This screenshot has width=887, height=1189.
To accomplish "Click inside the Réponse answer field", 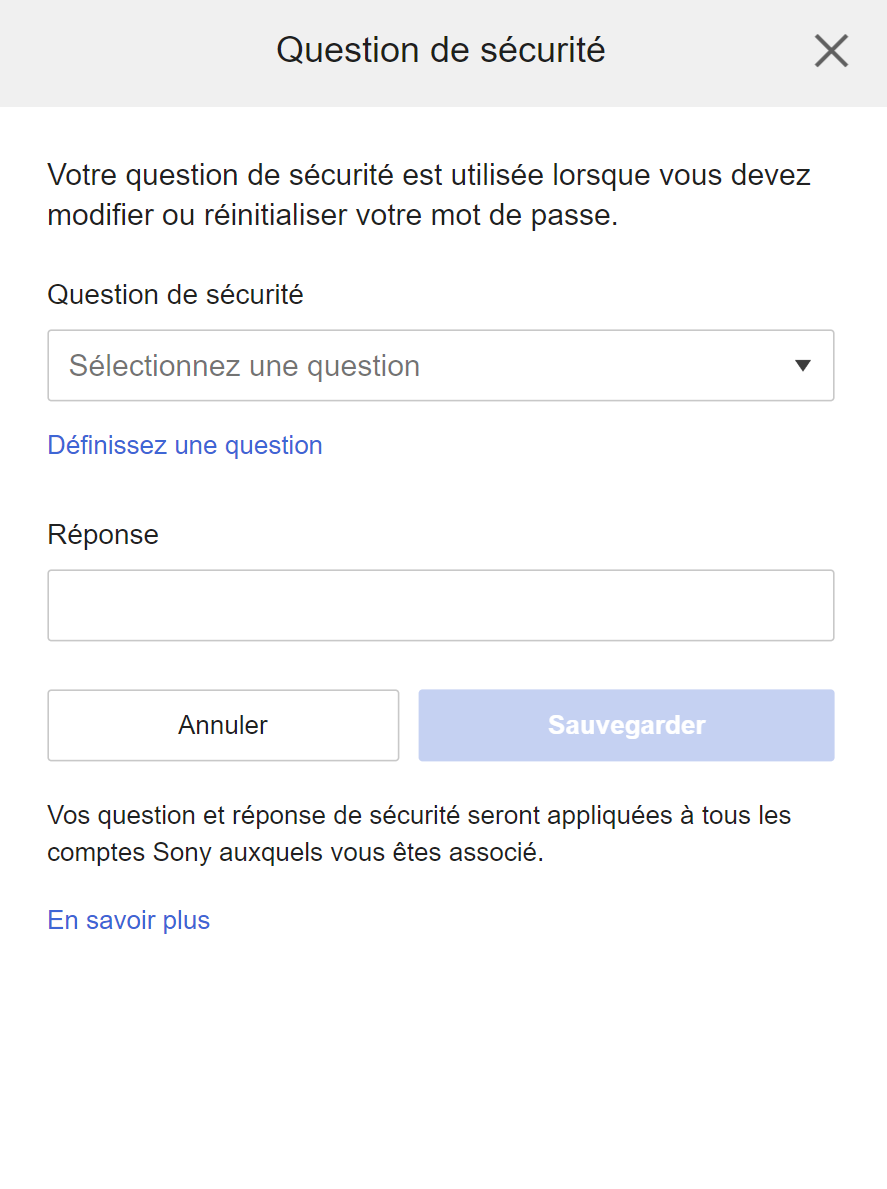I will tap(440, 604).
